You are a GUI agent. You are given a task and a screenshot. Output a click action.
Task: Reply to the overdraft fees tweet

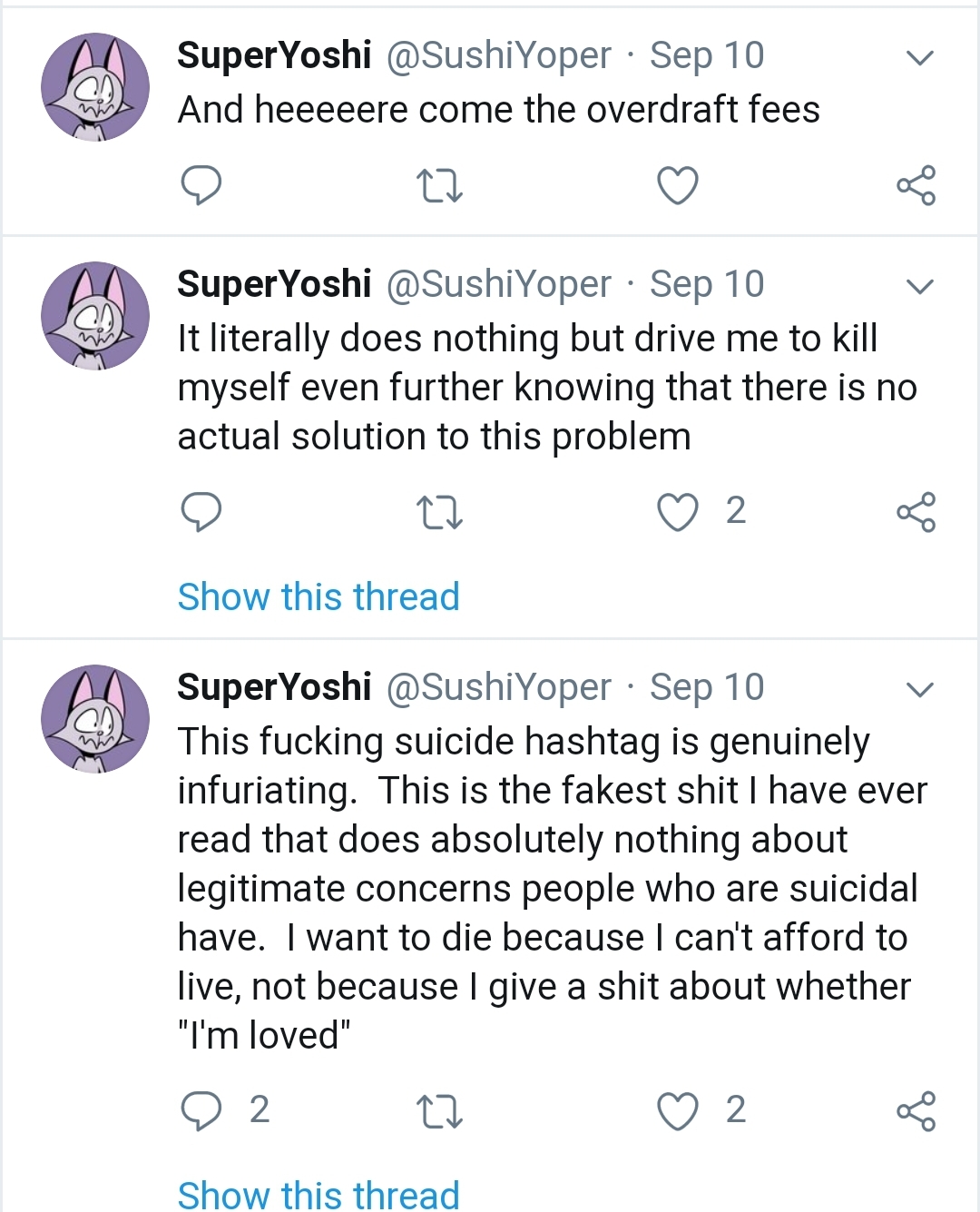201,185
